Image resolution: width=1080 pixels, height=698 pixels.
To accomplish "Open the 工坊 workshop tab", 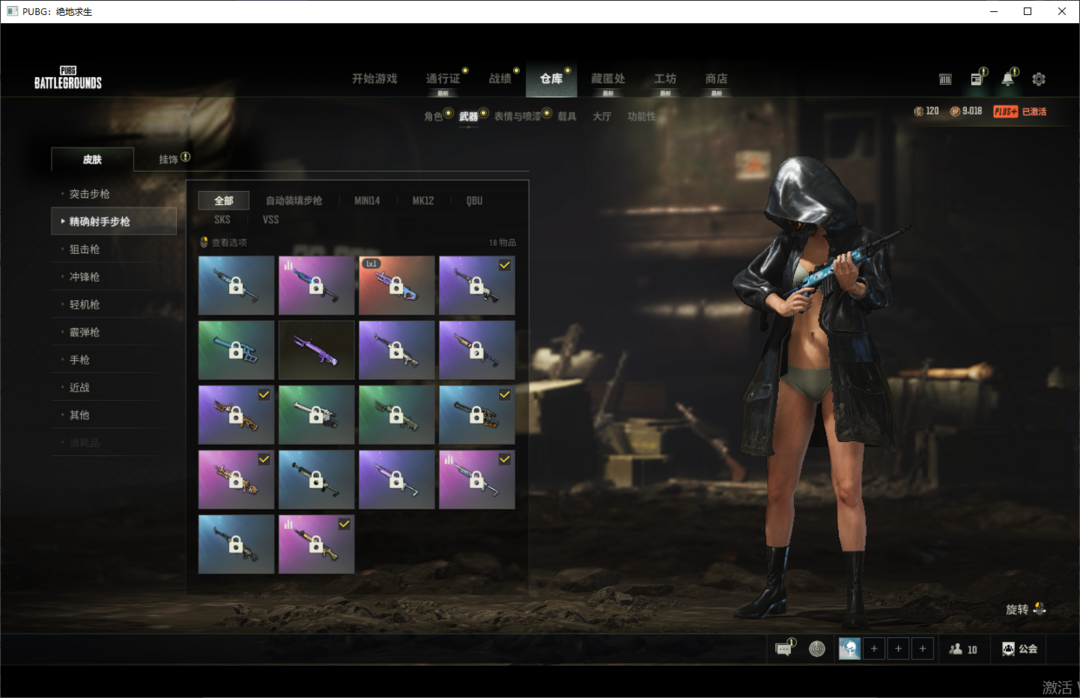I will coord(665,79).
